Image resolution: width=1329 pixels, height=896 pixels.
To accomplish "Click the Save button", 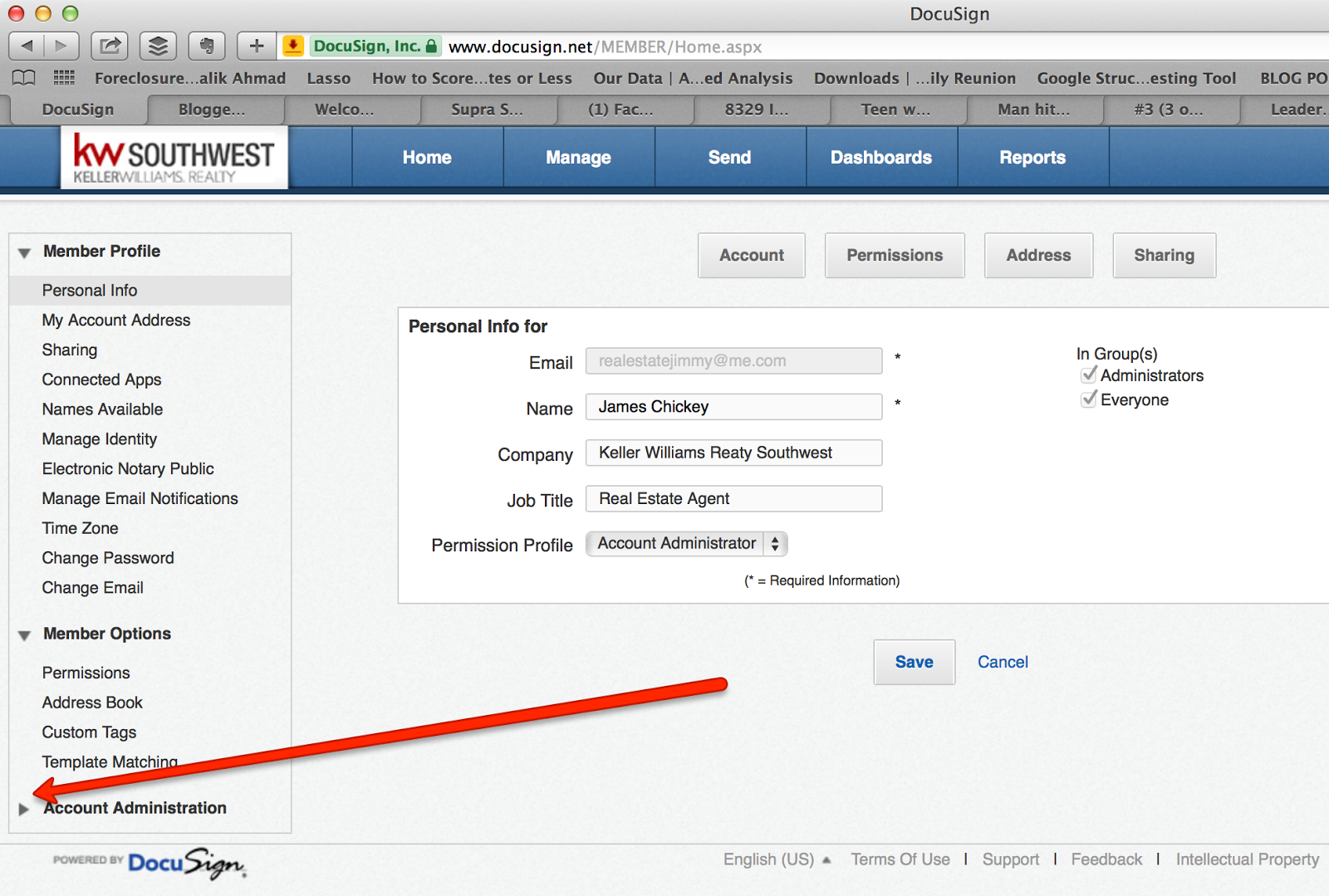I will pos(914,662).
